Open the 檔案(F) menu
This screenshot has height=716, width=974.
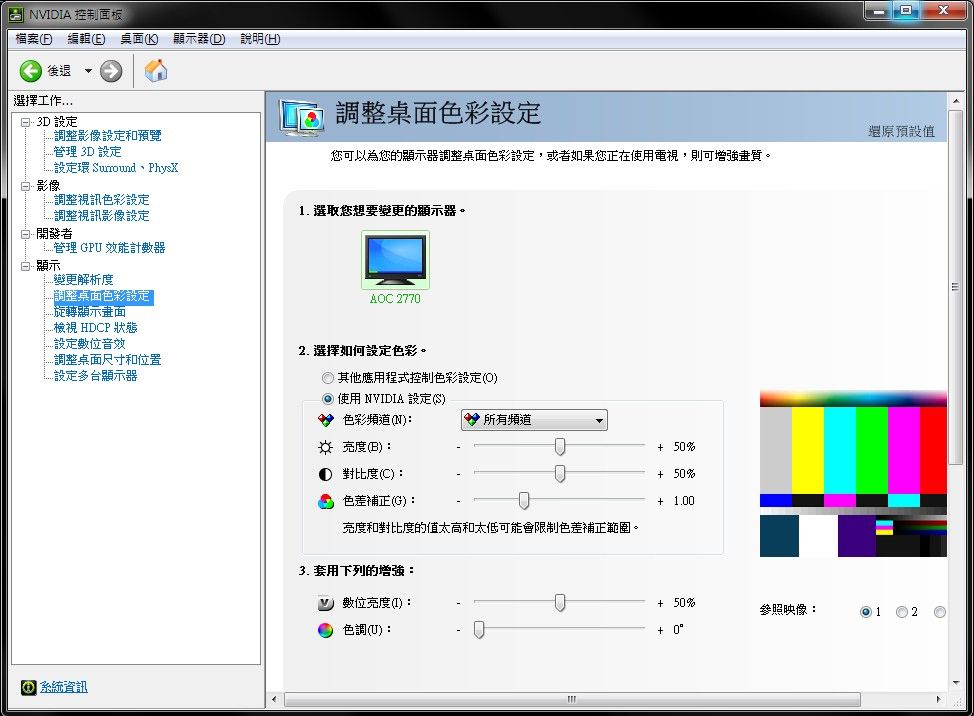click(33, 39)
